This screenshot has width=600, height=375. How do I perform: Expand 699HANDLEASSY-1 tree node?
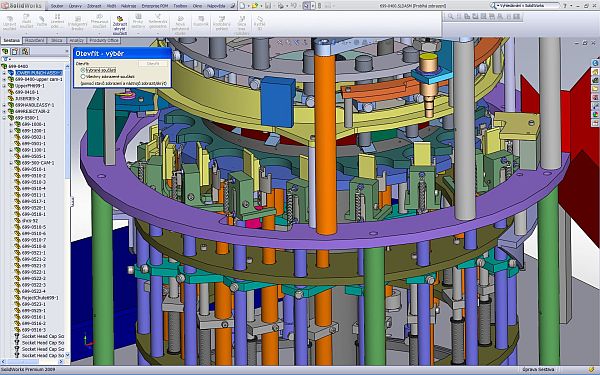tap(5, 105)
